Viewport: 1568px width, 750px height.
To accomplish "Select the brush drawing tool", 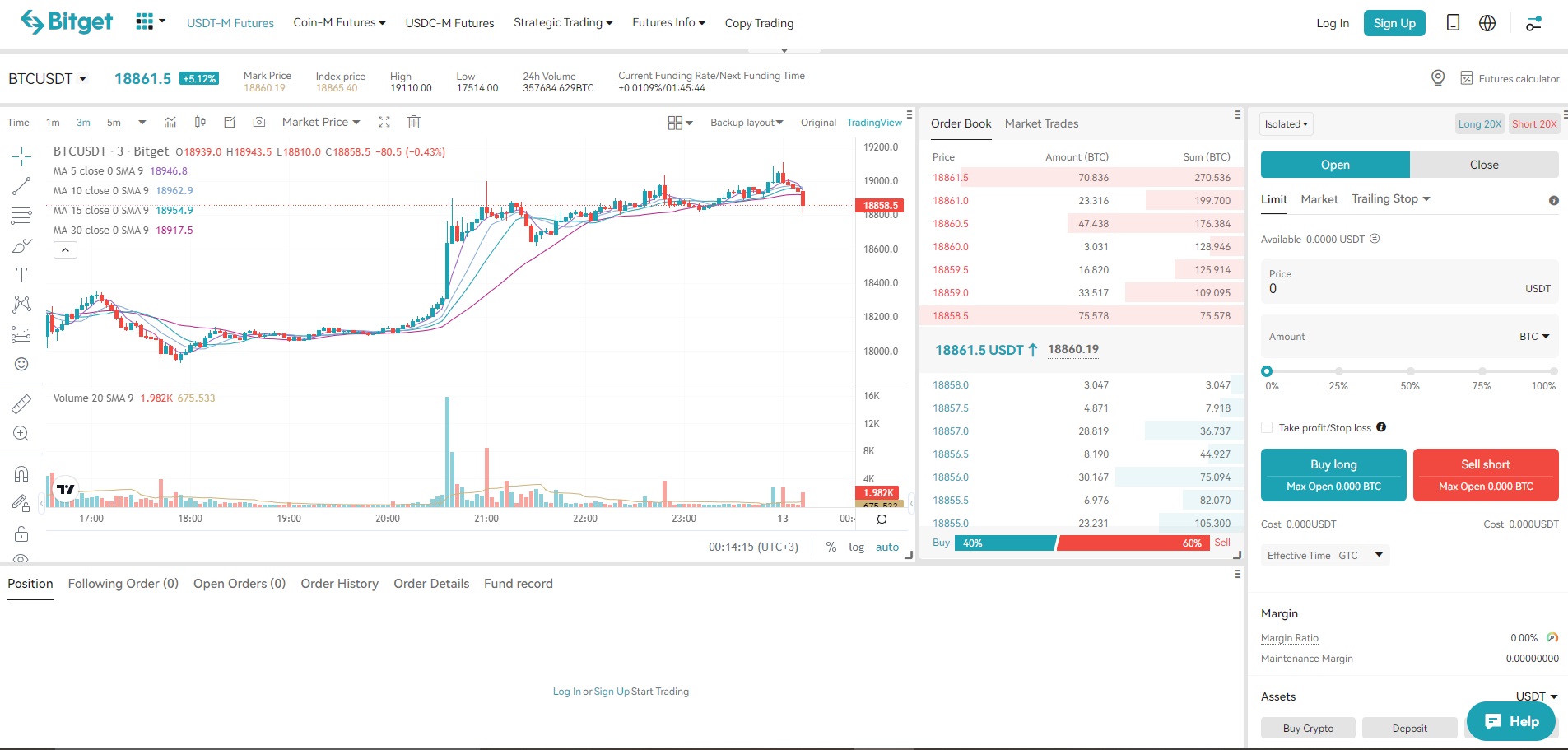I will [22, 245].
